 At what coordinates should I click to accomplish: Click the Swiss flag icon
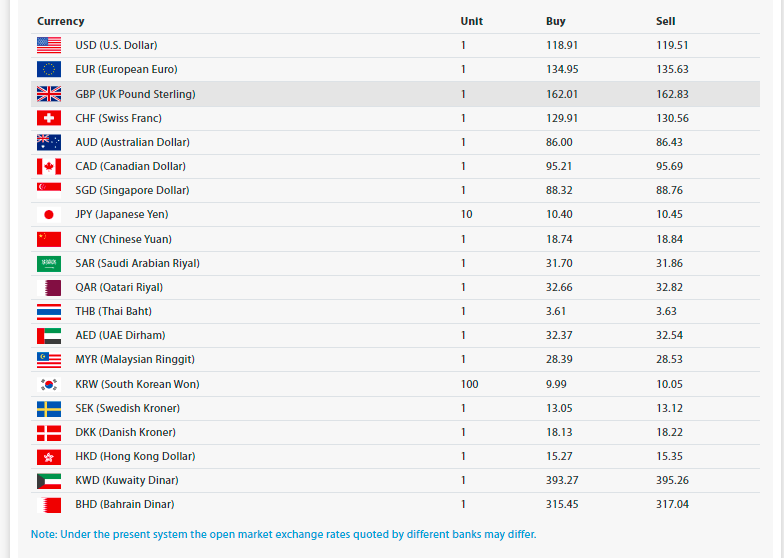pyautogui.click(x=49, y=118)
